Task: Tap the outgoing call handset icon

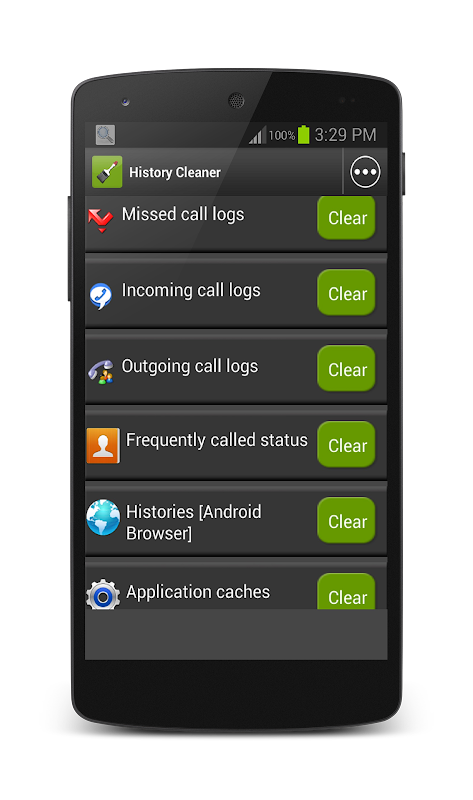Action: coord(101,372)
